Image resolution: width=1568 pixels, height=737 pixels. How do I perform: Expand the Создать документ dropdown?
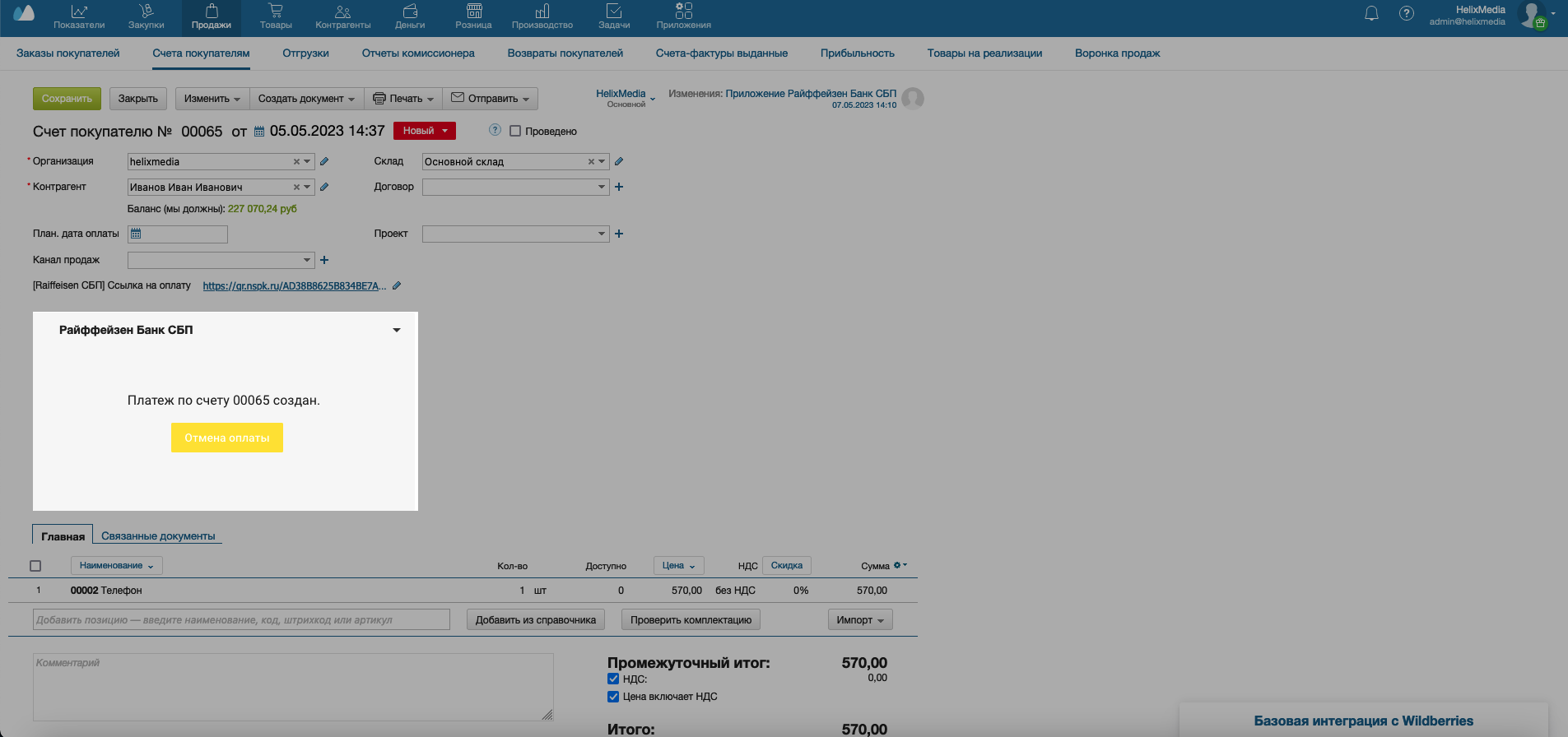click(306, 99)
